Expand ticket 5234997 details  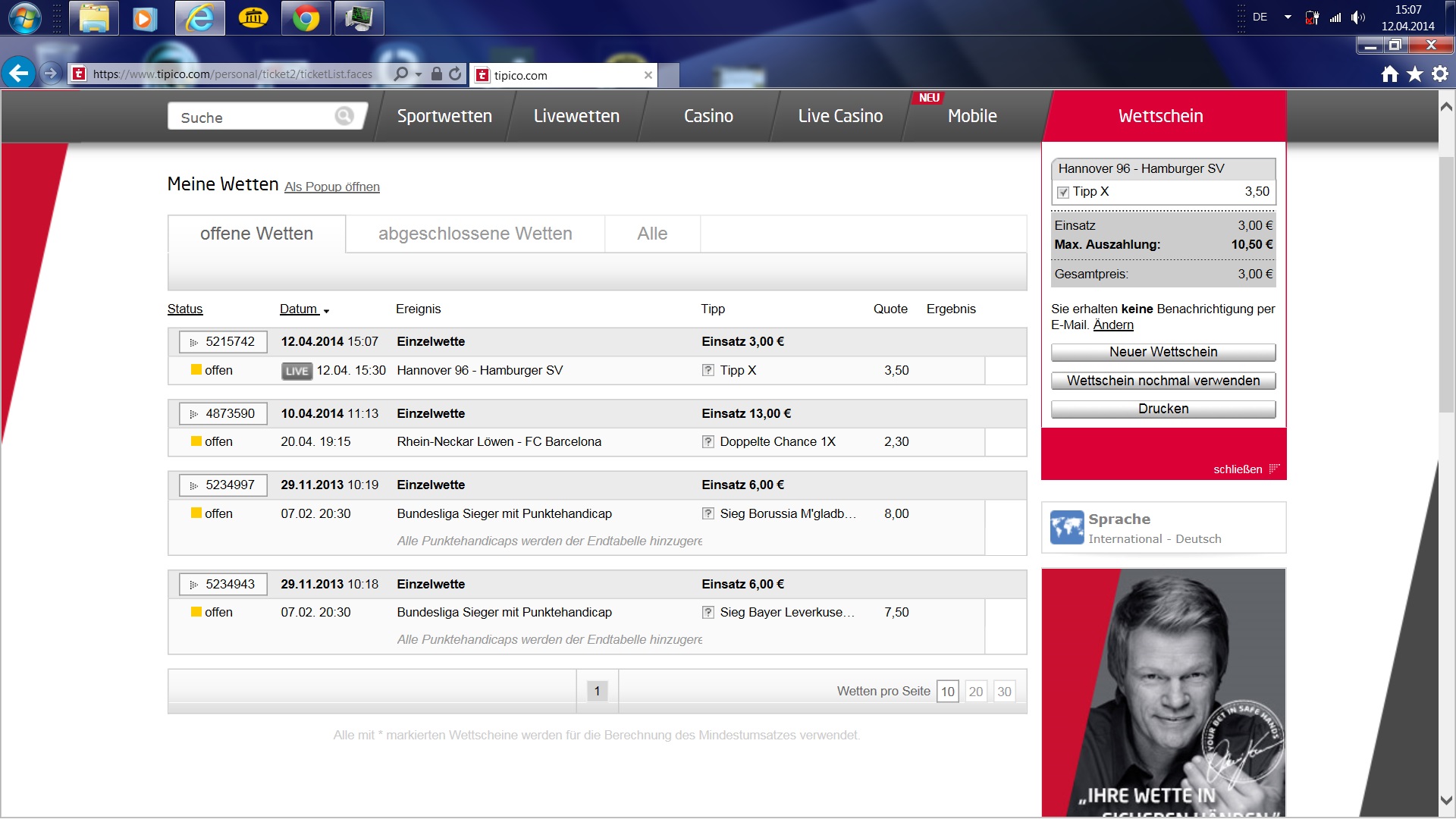coord(223,485)
